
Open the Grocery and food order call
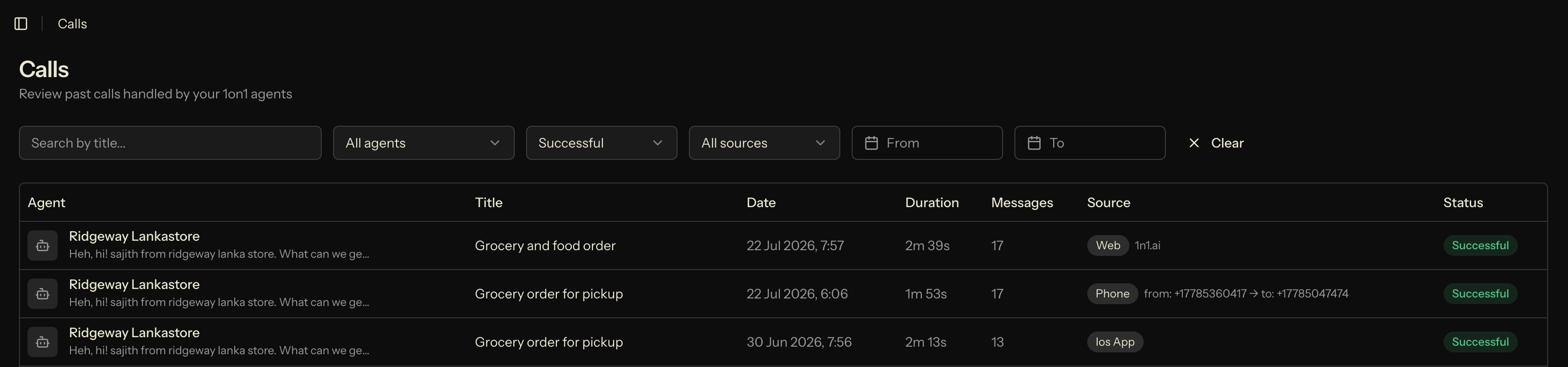tap(545, 245)
